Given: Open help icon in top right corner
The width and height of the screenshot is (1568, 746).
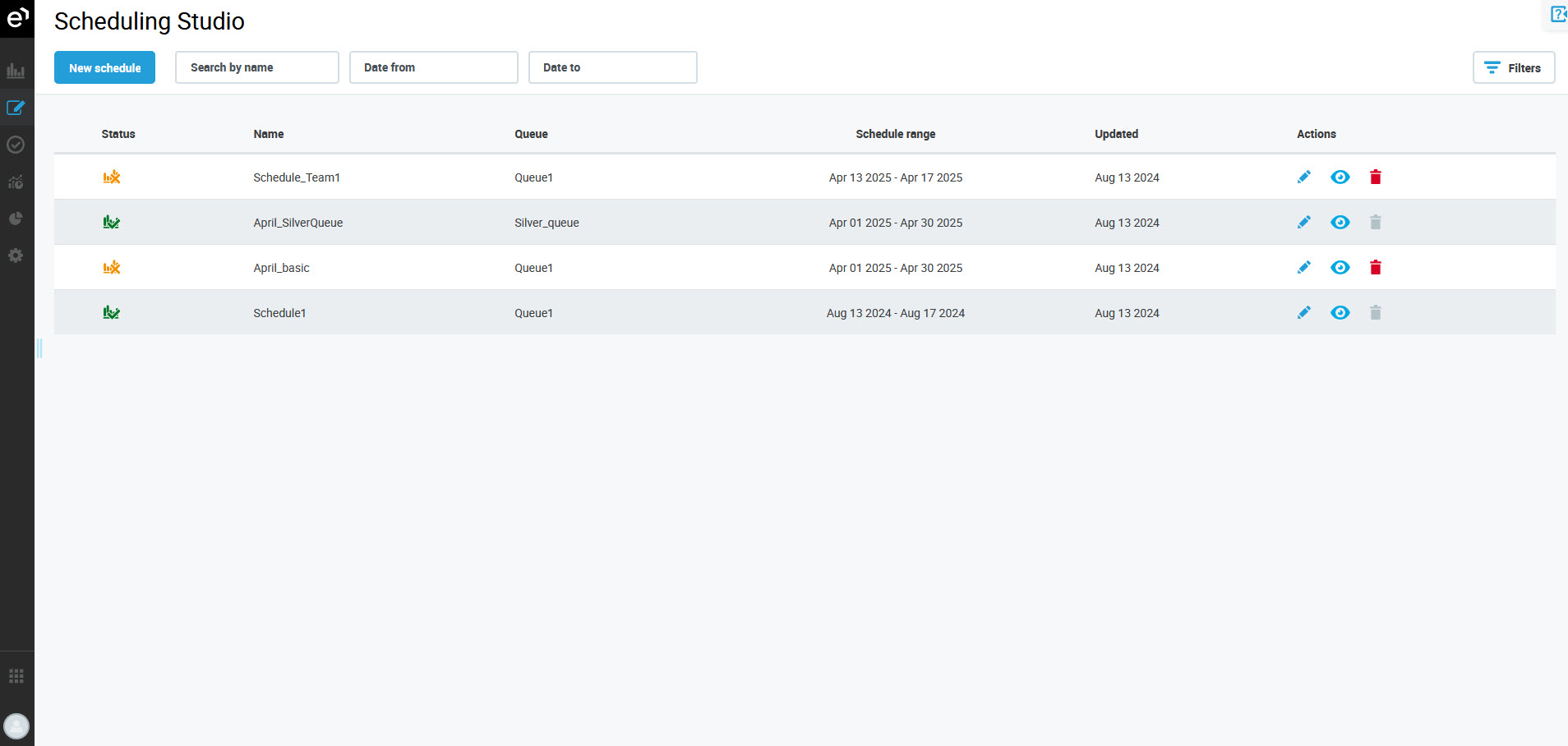Looking at the screenshot, I should [x=1557, y=14].
